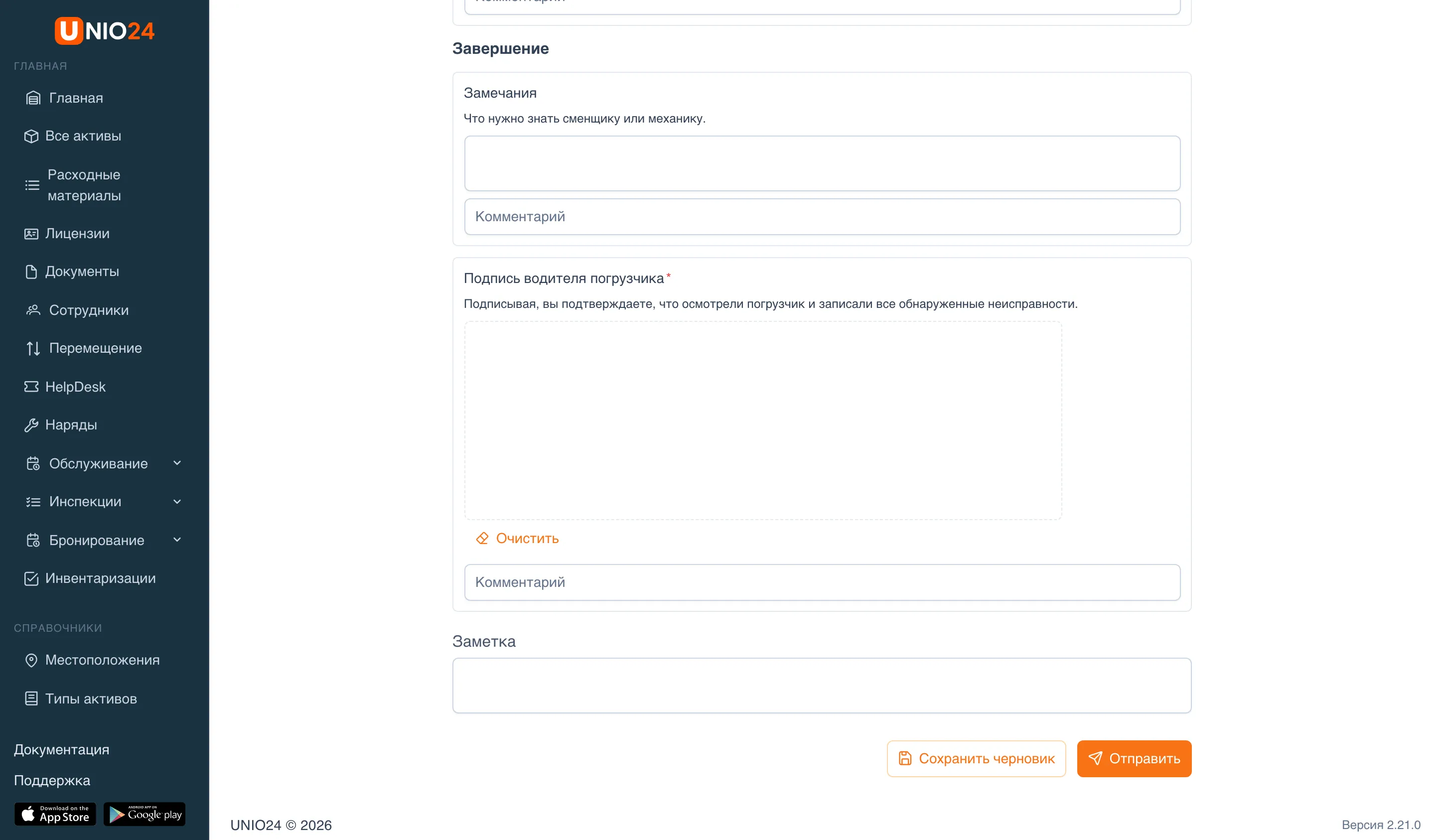The width and height of the screenshot is (1435, 840).
Task: Click the Инспекции checklist icon
Action: click(33, 502)
